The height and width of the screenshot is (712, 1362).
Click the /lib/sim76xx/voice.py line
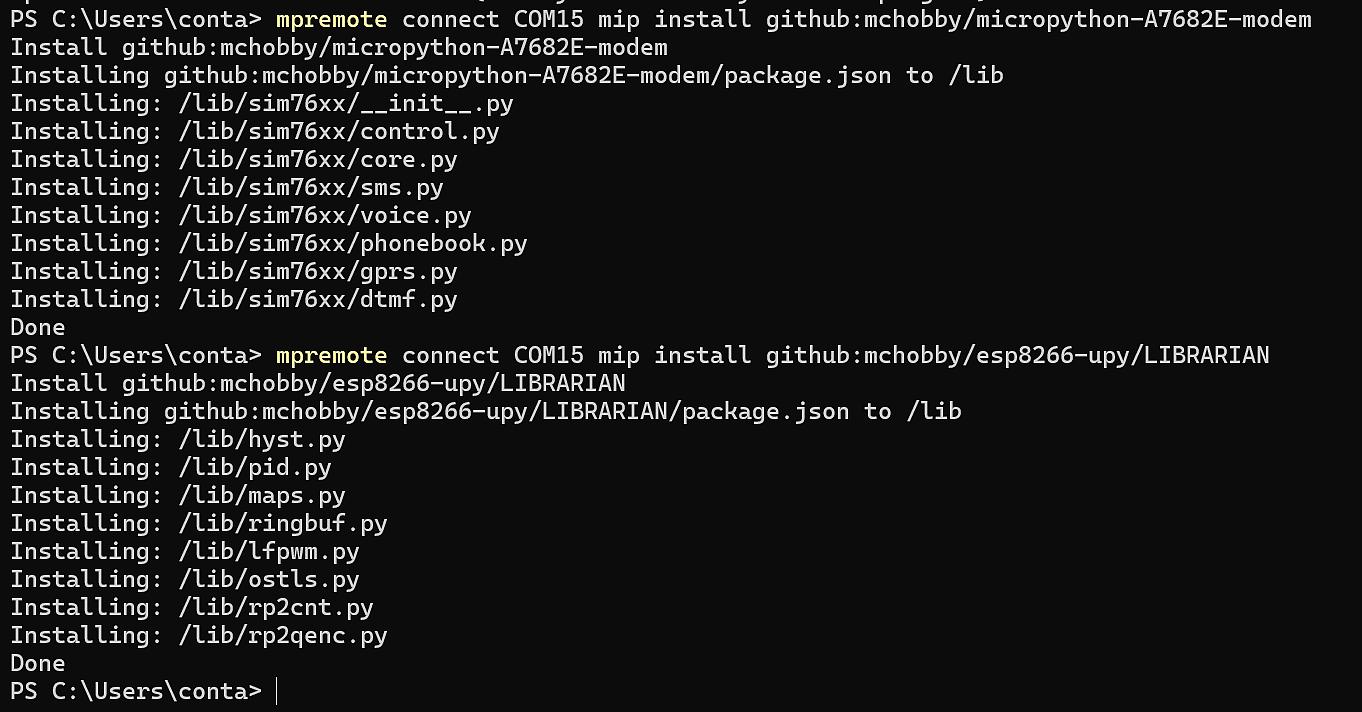click(241, 215)
